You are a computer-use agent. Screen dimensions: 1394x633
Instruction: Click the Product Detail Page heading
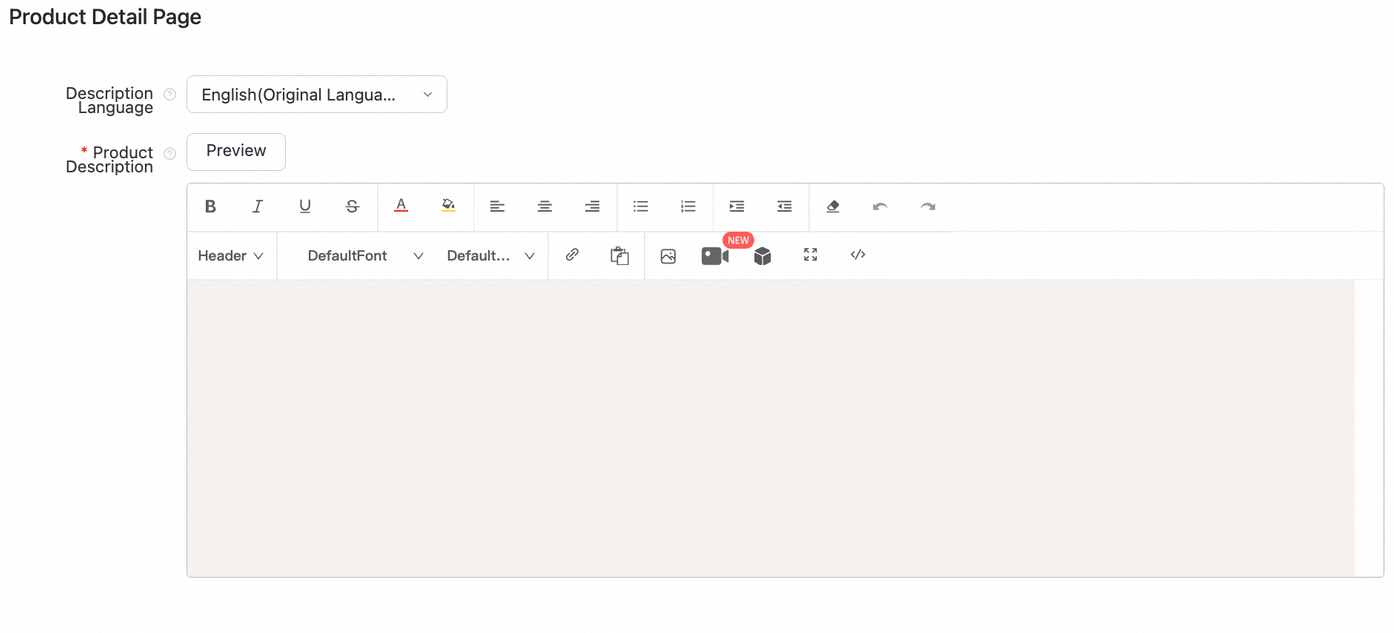click(105, 17)
